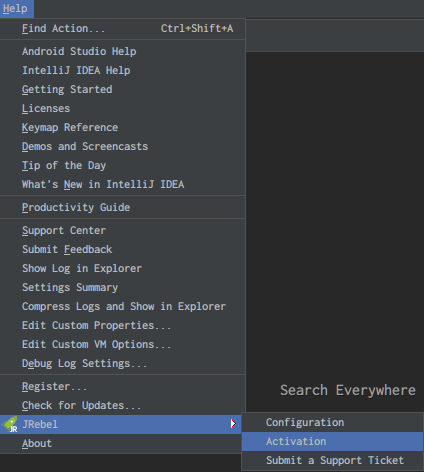Open Edit Custom VM Options

(x=123, y=344)
